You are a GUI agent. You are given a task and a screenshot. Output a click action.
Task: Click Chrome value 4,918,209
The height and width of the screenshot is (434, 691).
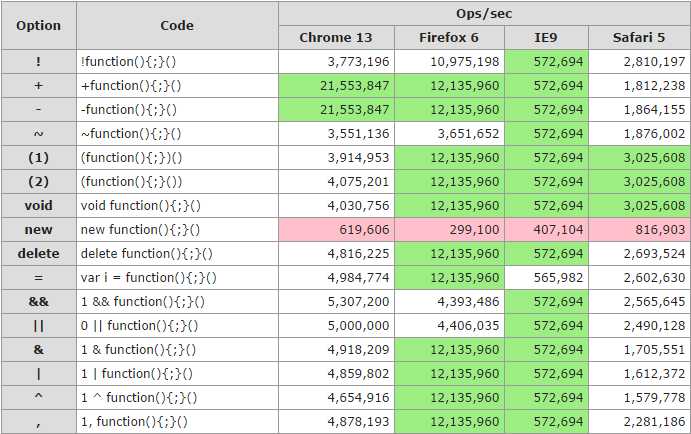point(336,350)
